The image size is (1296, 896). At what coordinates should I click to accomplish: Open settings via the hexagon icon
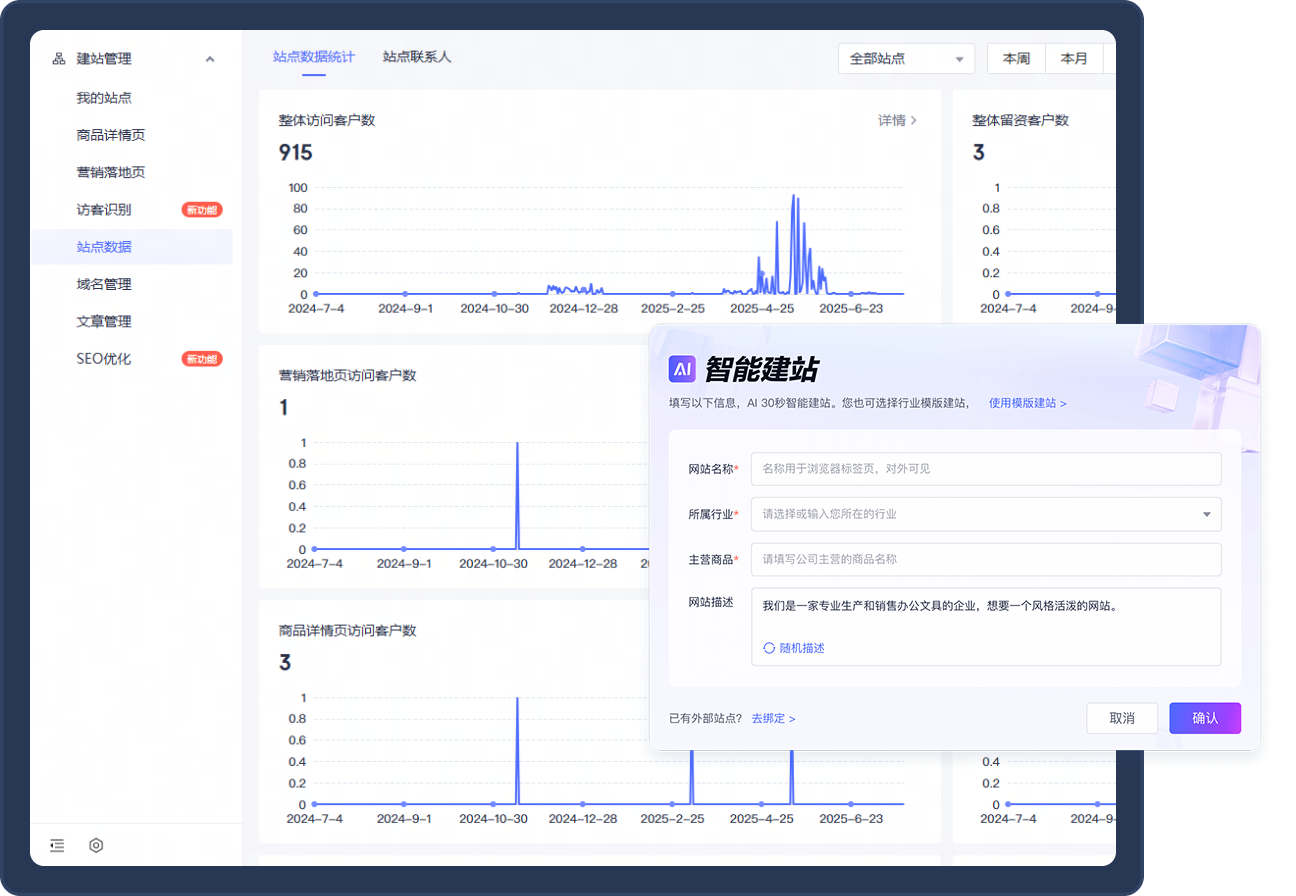(x=96, y=845)
